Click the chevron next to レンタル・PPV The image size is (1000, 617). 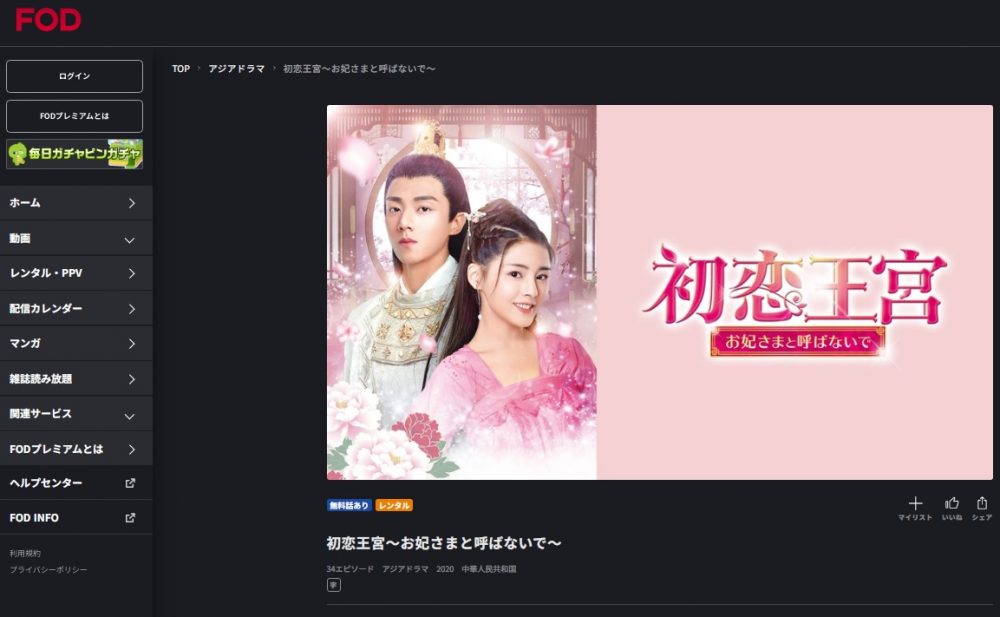(131, 273)
